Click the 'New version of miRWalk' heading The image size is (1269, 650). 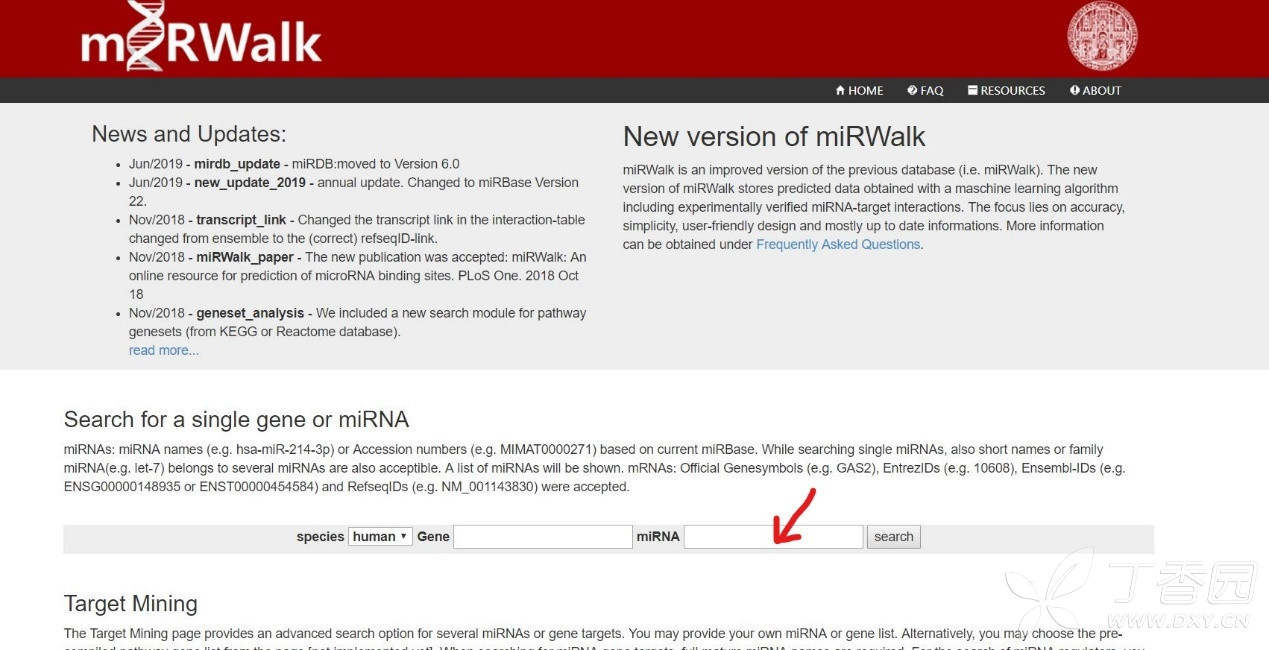(x=774, y=136)
